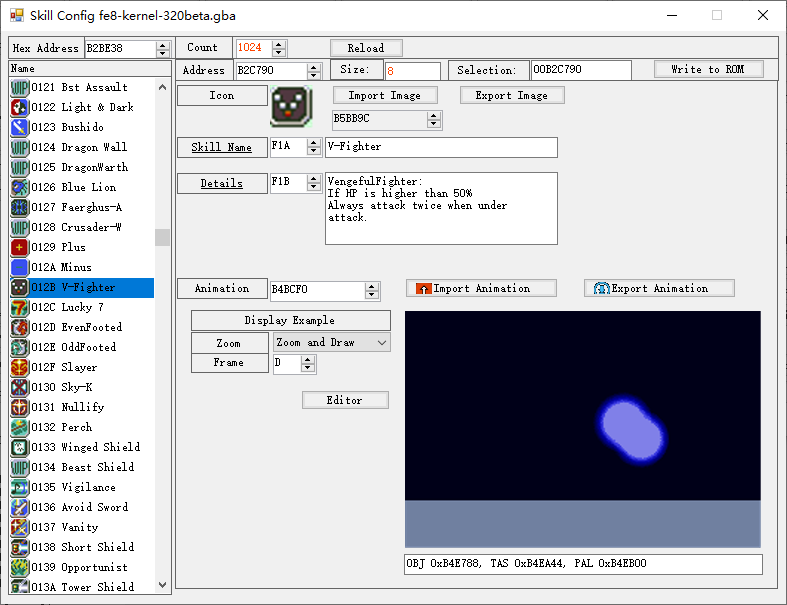Open the animation Editor button
787x605 pixels.
click(x=345, y=400)
